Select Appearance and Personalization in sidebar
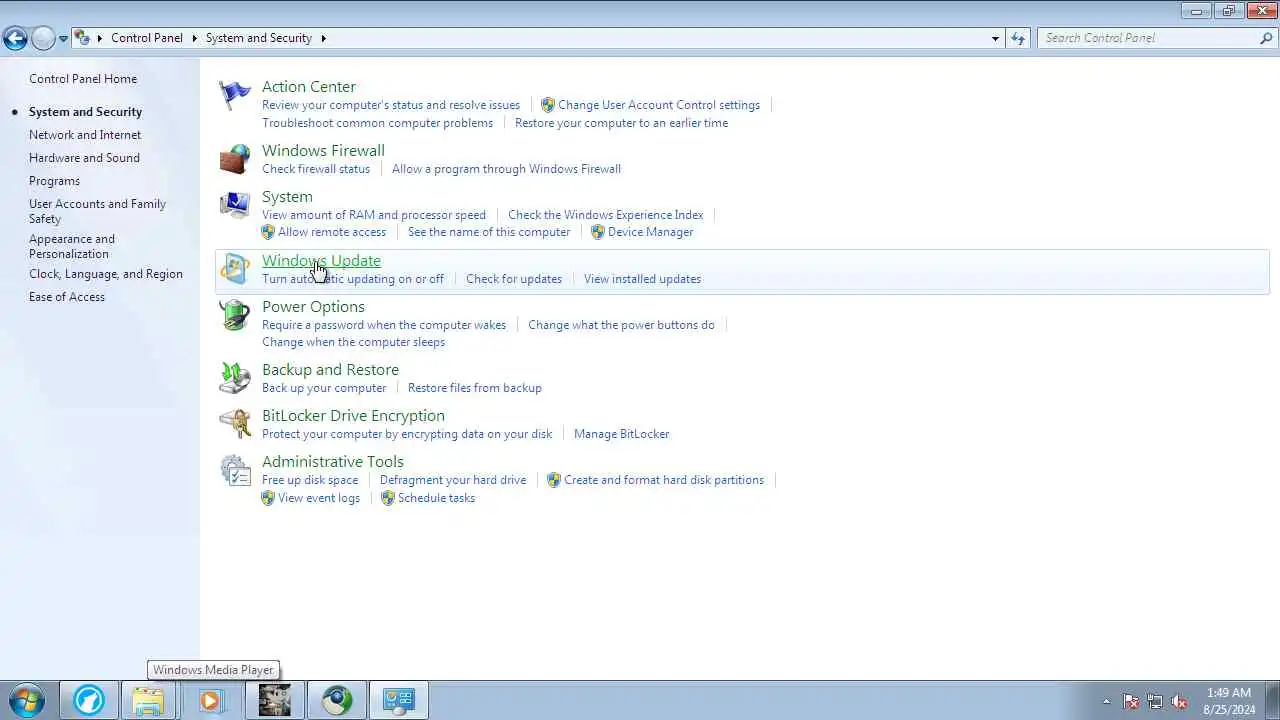 pos(72,246)
